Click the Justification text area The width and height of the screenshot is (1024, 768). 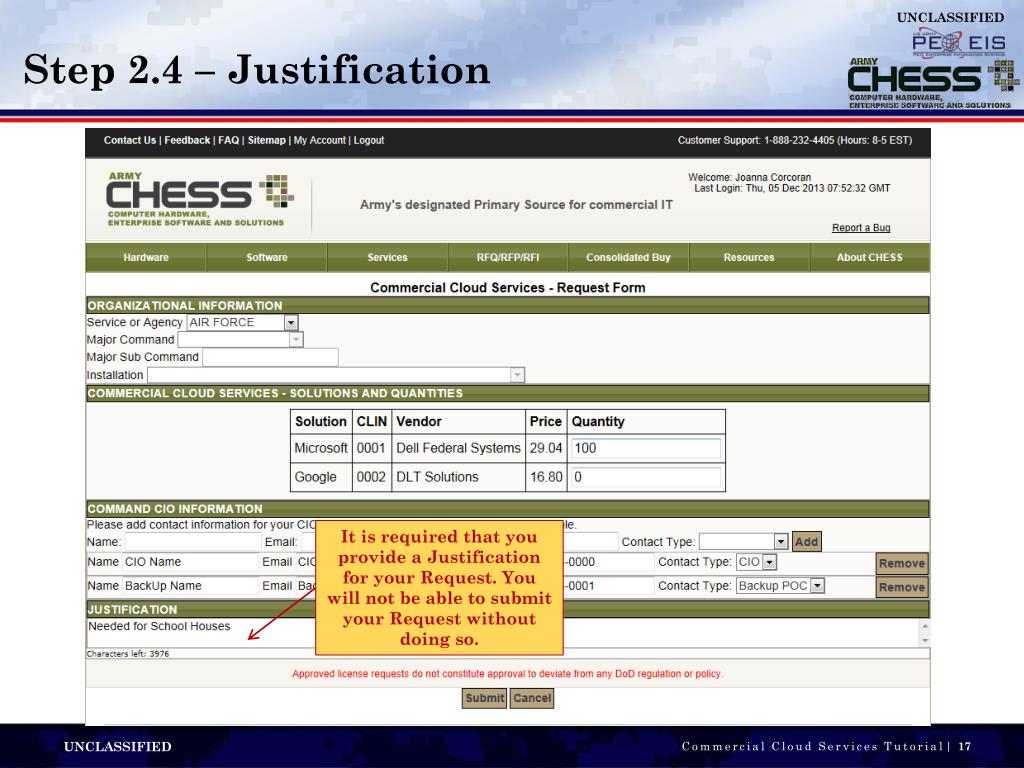coord(503,633)
